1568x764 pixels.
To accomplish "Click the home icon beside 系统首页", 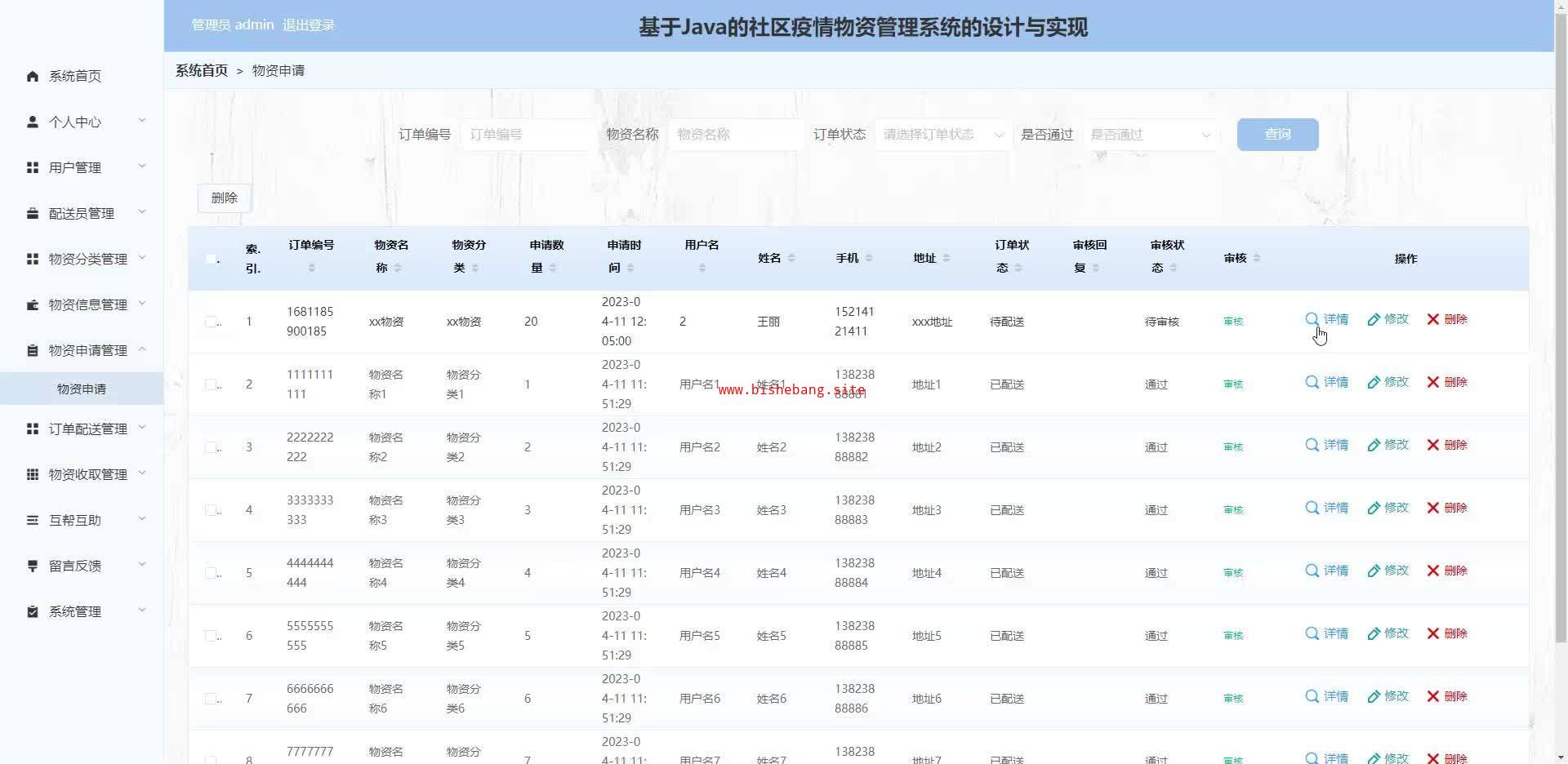I will point(33,76).
